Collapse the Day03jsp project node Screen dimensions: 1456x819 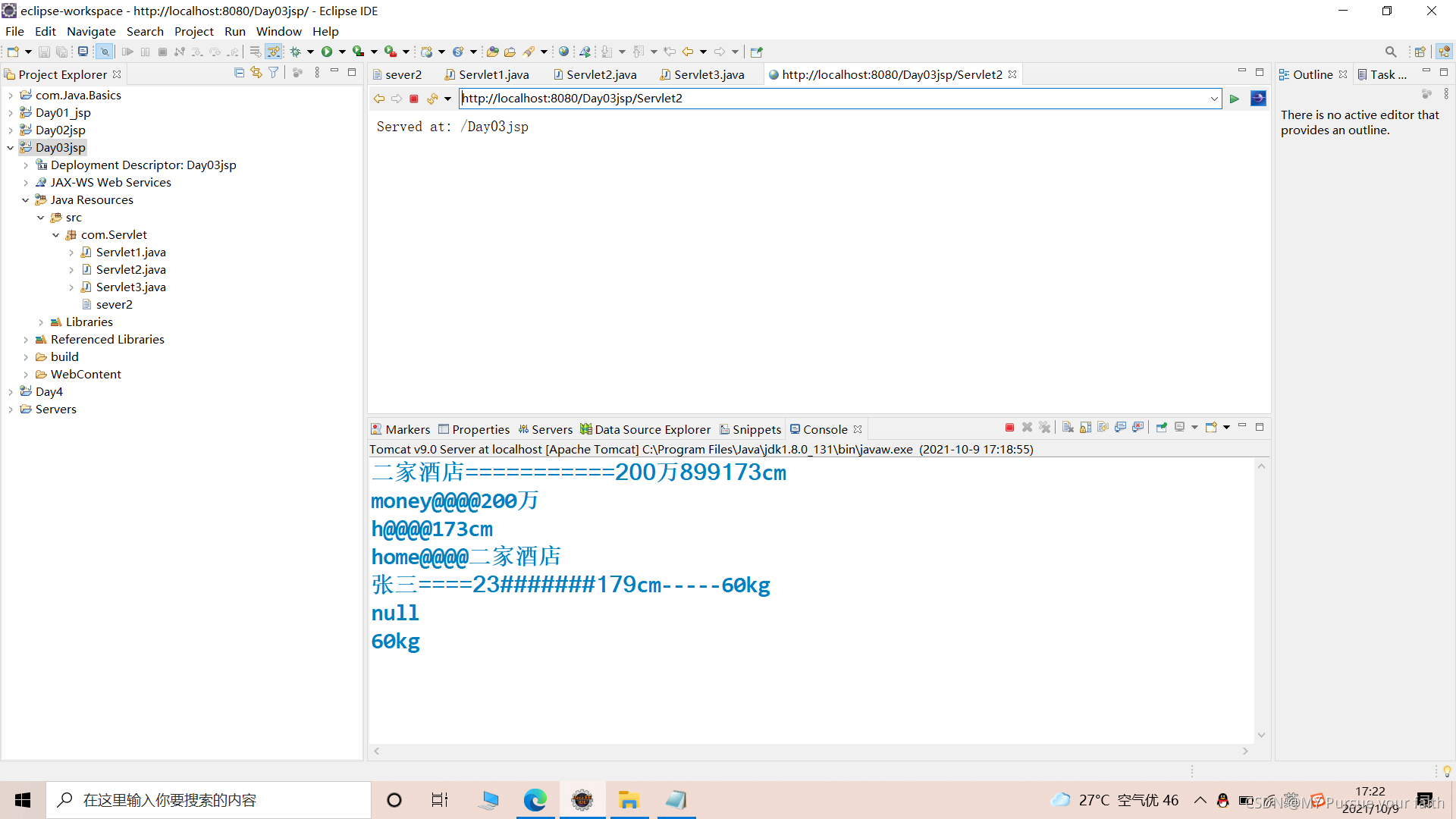click(10, 148)
